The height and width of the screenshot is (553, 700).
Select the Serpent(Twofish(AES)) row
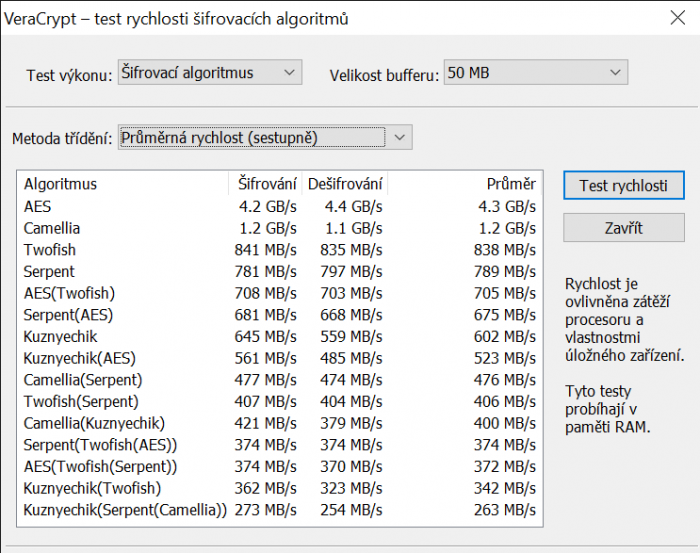[x=100, y=445]
